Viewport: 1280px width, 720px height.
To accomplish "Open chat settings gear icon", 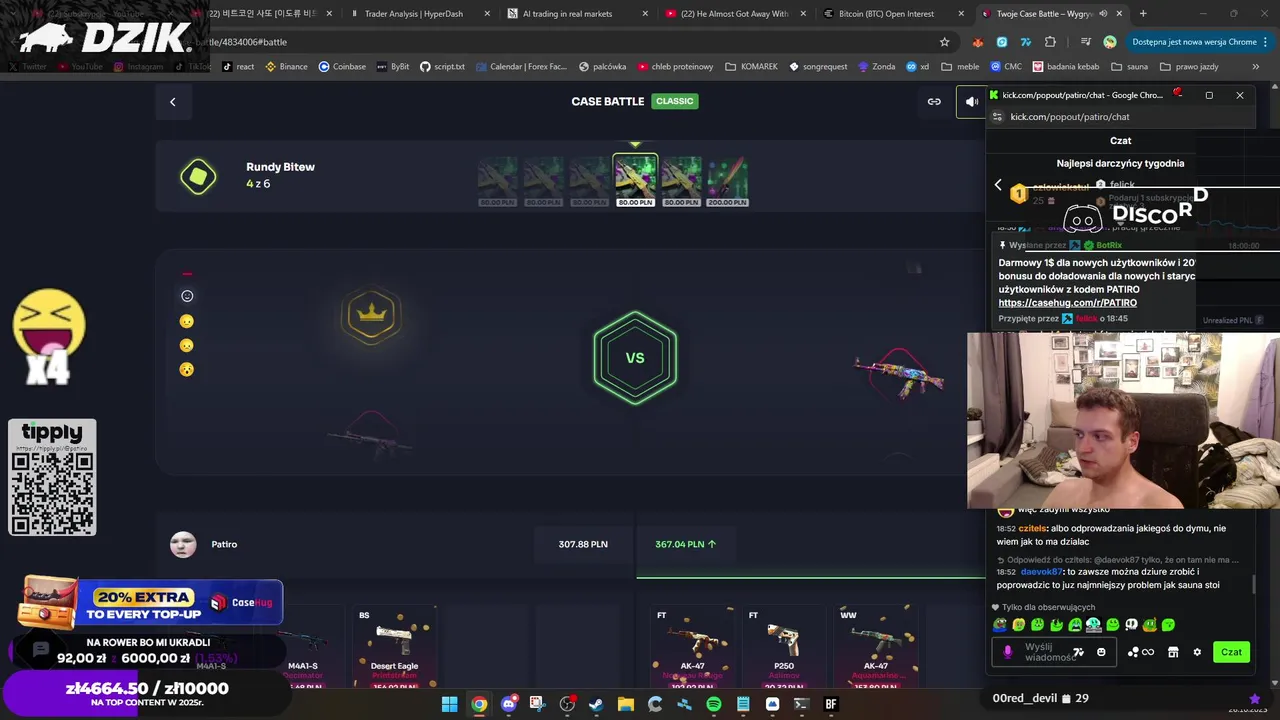I will (x=1197, y=652).
